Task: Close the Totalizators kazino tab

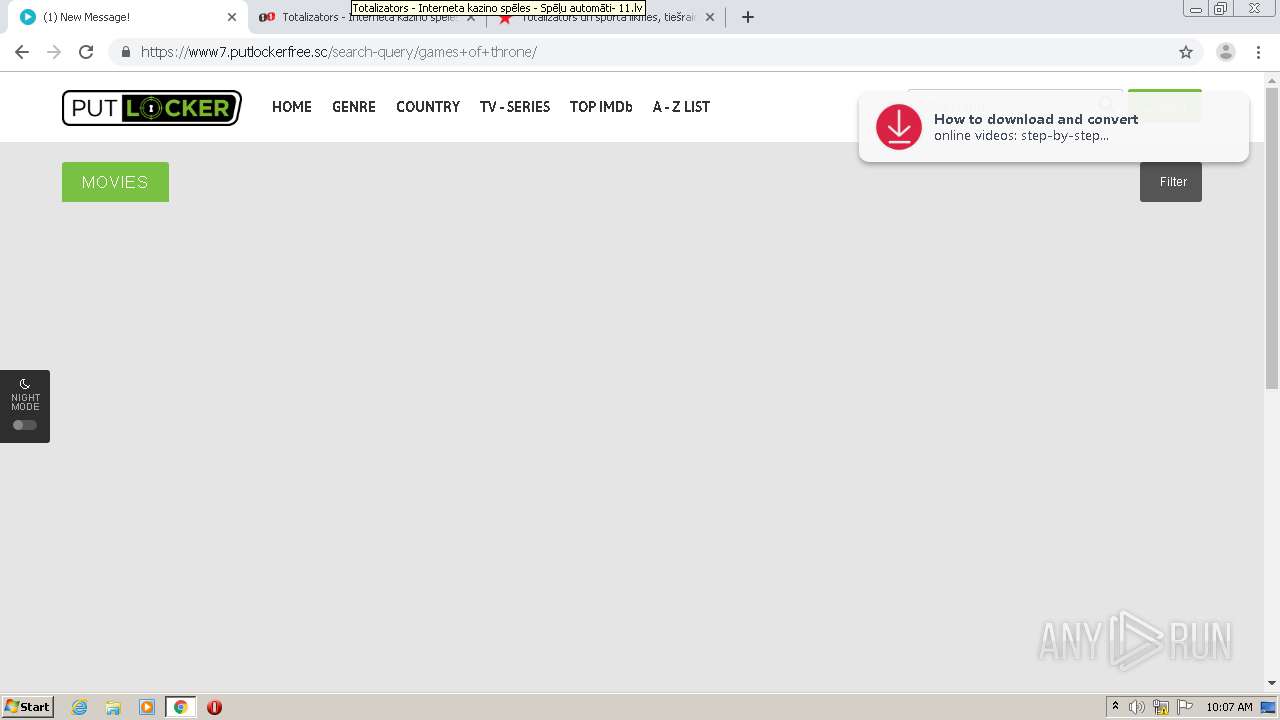Action: (x=471, y=17)
